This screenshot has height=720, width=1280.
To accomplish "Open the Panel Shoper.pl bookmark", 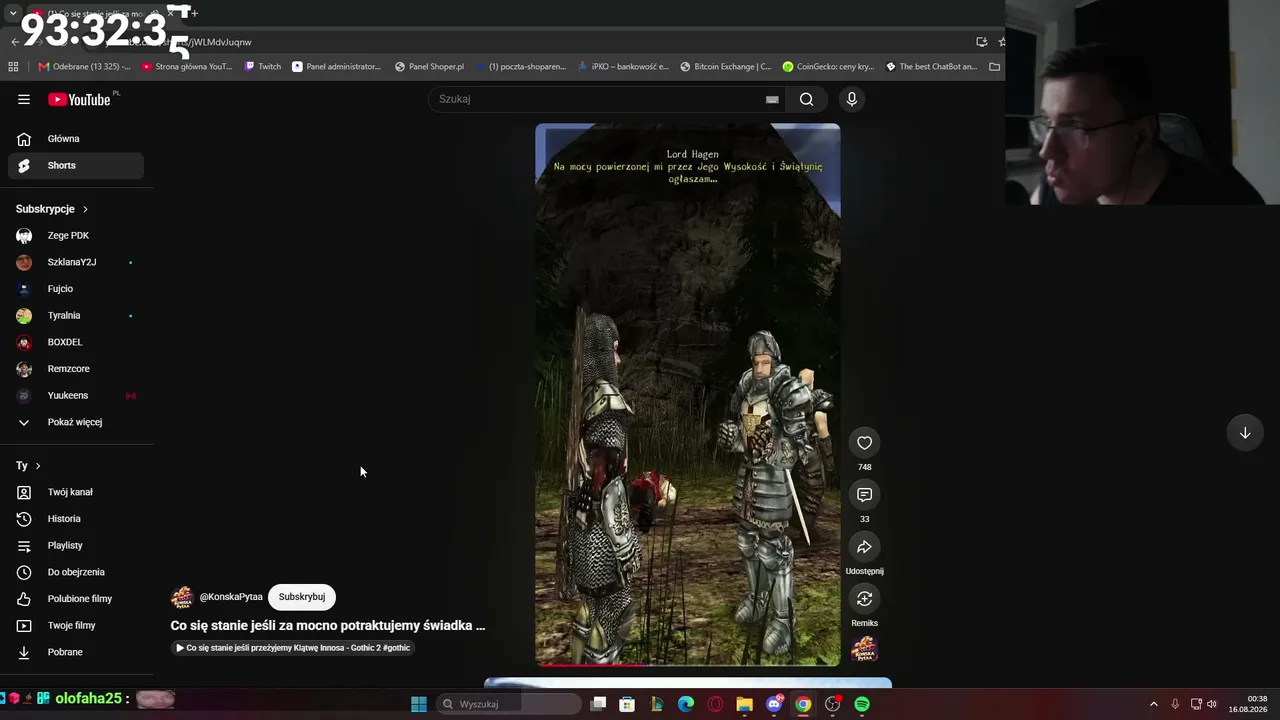I will click(430, 67).
